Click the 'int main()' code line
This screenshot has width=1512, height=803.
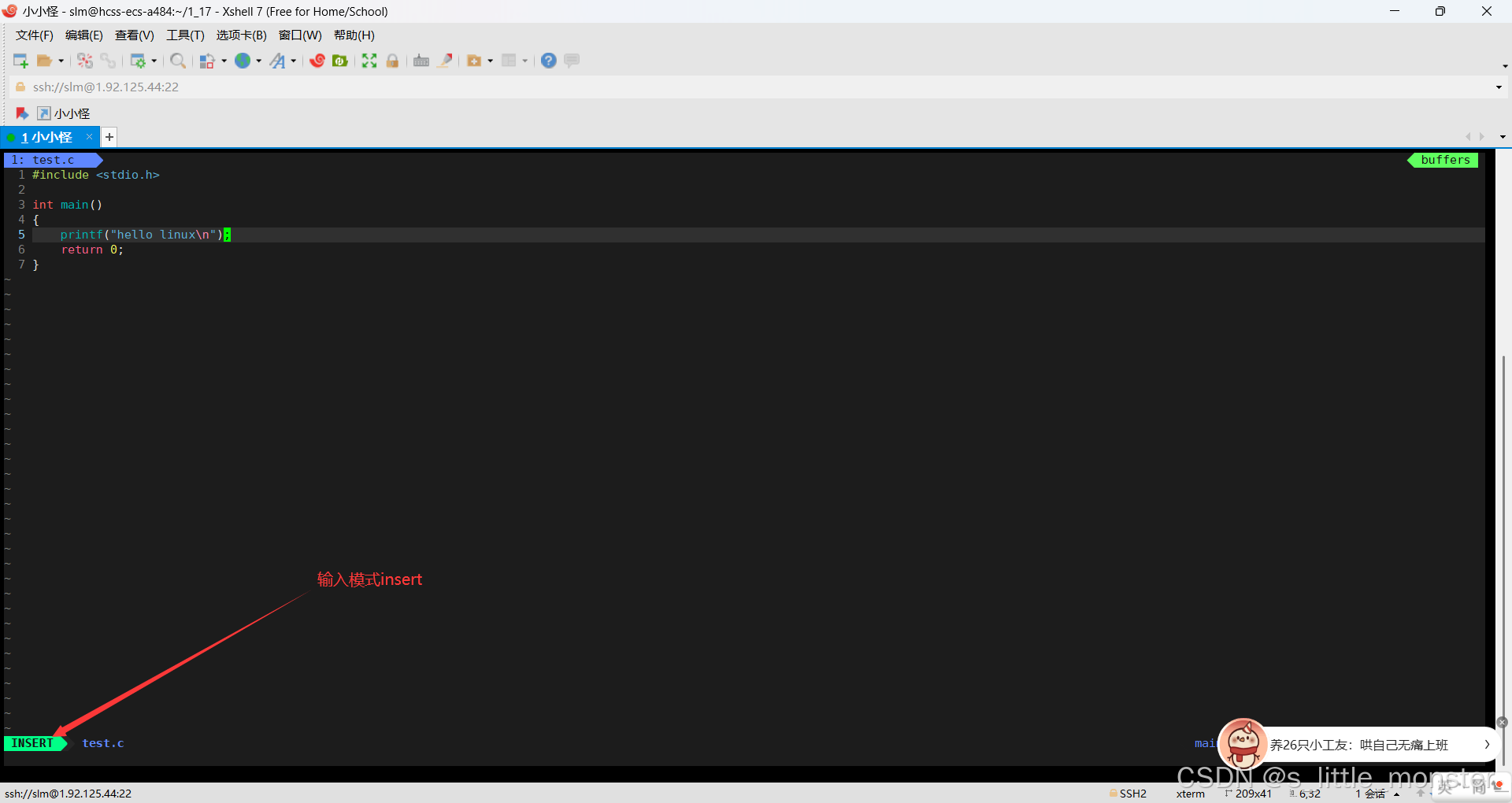[x=68, y=205]
